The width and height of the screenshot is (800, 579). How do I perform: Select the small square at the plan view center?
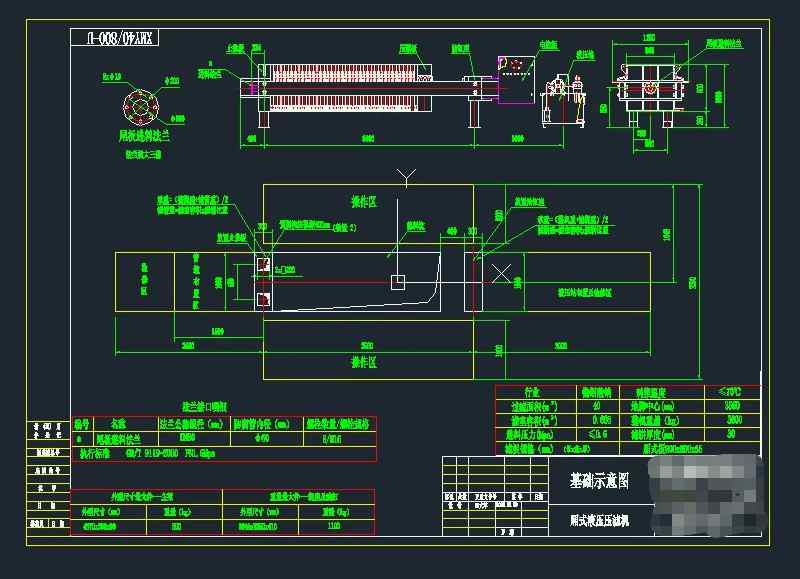point(397,282)
